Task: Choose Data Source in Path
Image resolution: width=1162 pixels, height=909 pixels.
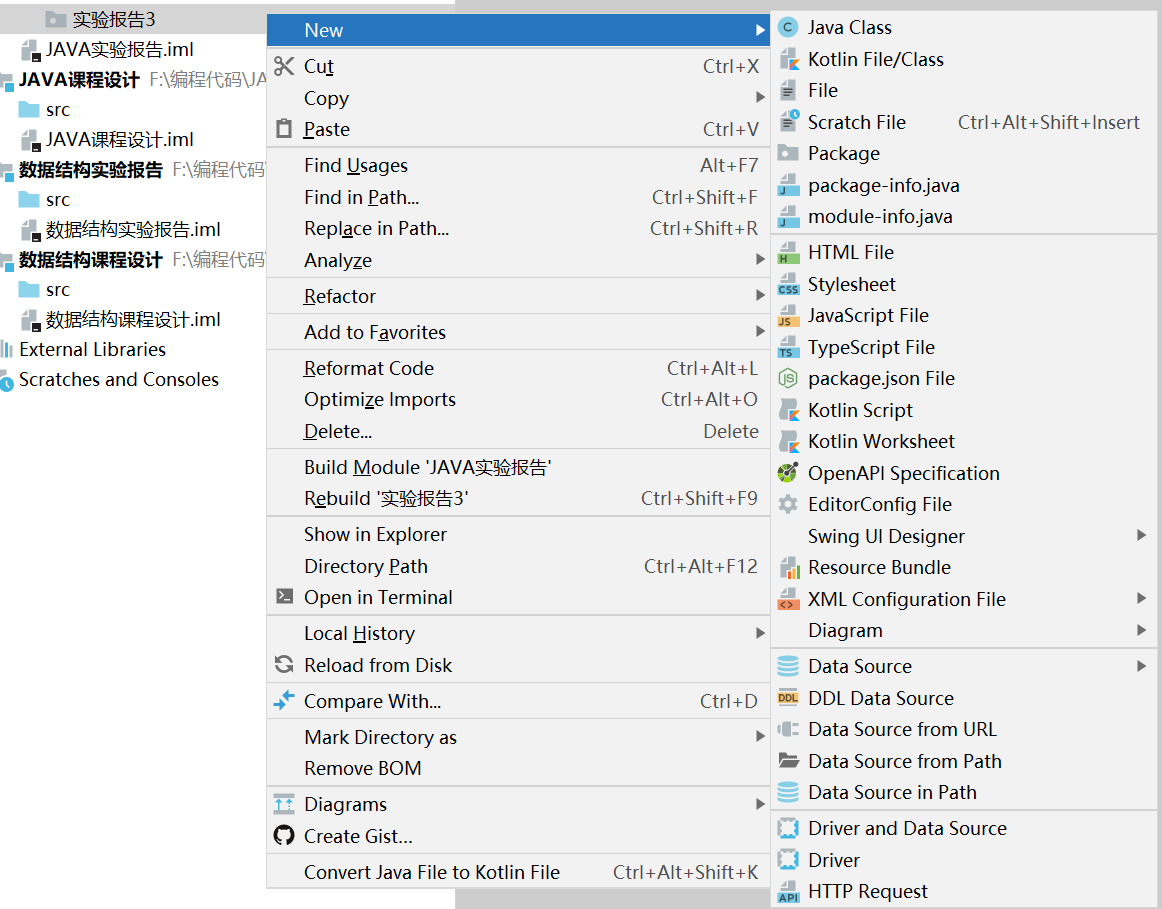Action: point(964,793)
